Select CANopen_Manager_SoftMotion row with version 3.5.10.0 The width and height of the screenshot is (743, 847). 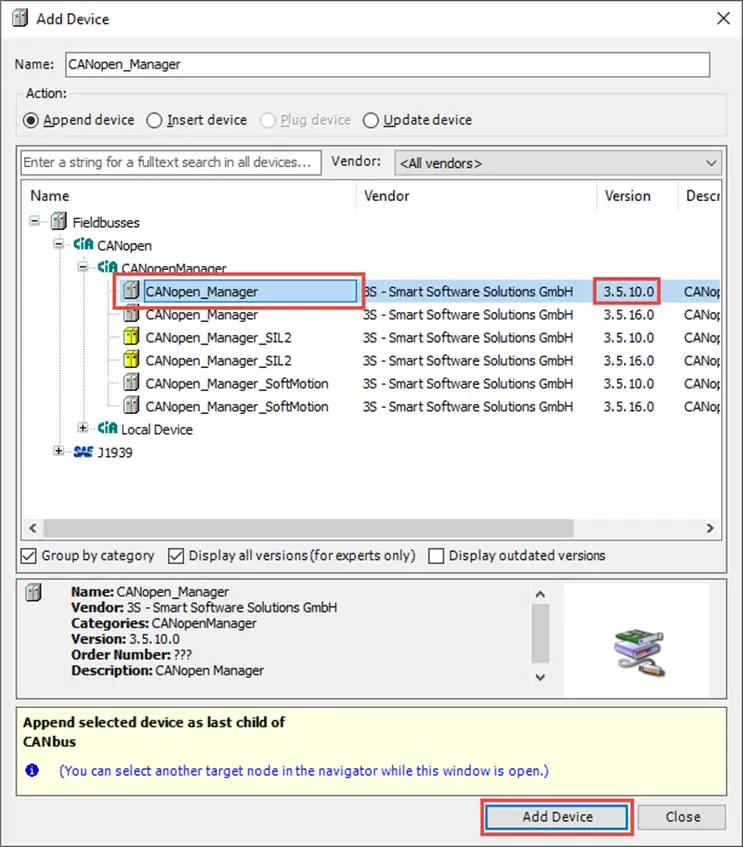(371, 383)
